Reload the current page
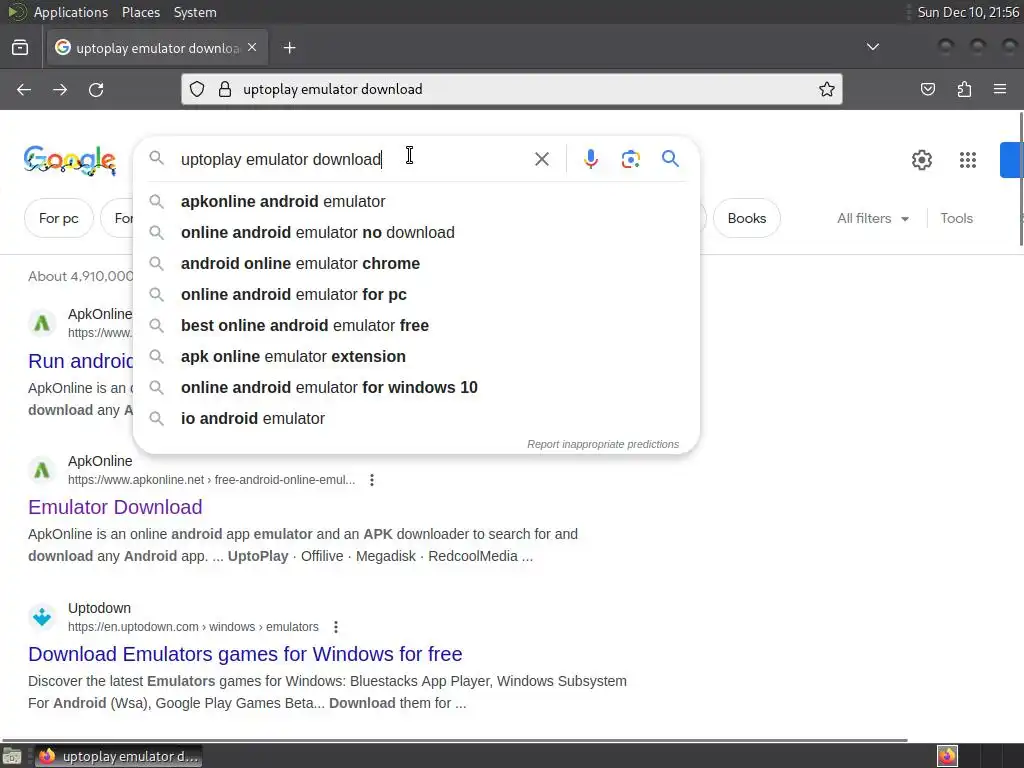Image resolution: width=1024 pixels, height=768 pixels. [96, 89]
